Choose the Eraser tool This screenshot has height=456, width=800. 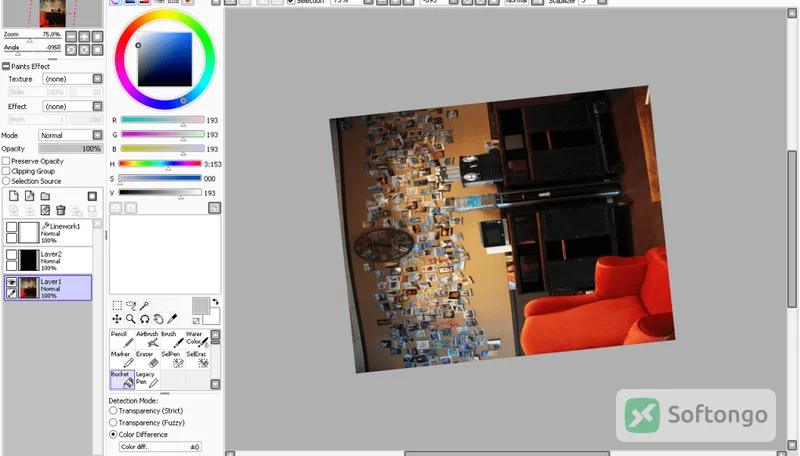147,360
